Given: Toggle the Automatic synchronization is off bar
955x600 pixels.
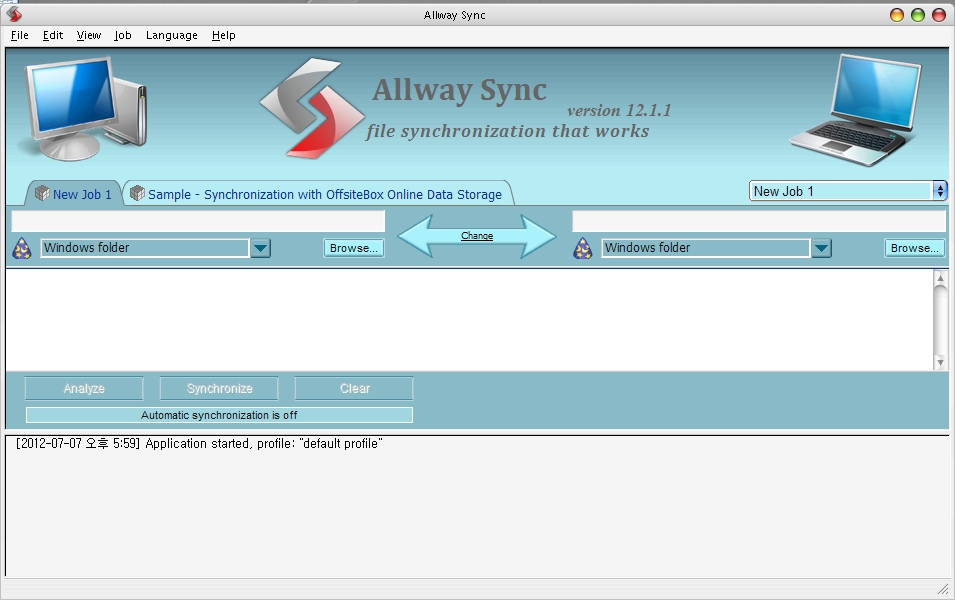Looking at the screenshot, I should [x=219, y=415].
